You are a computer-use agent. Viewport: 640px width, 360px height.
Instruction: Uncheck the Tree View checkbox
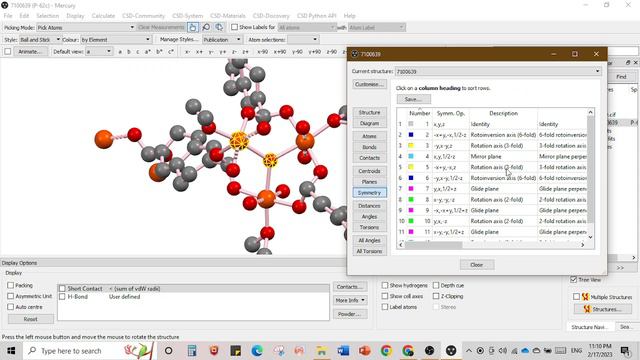click(x=573, y=280)
